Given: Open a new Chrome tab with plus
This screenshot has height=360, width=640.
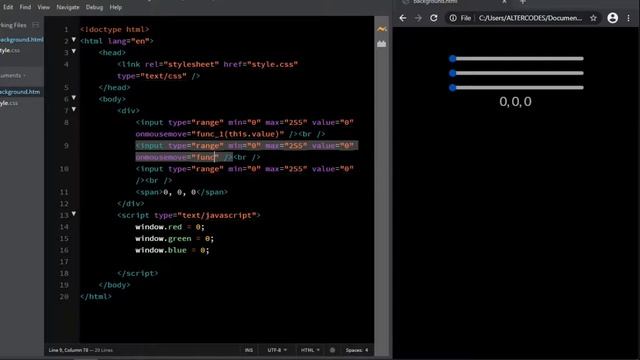Looking at the screenshot, I should point(523,2).
